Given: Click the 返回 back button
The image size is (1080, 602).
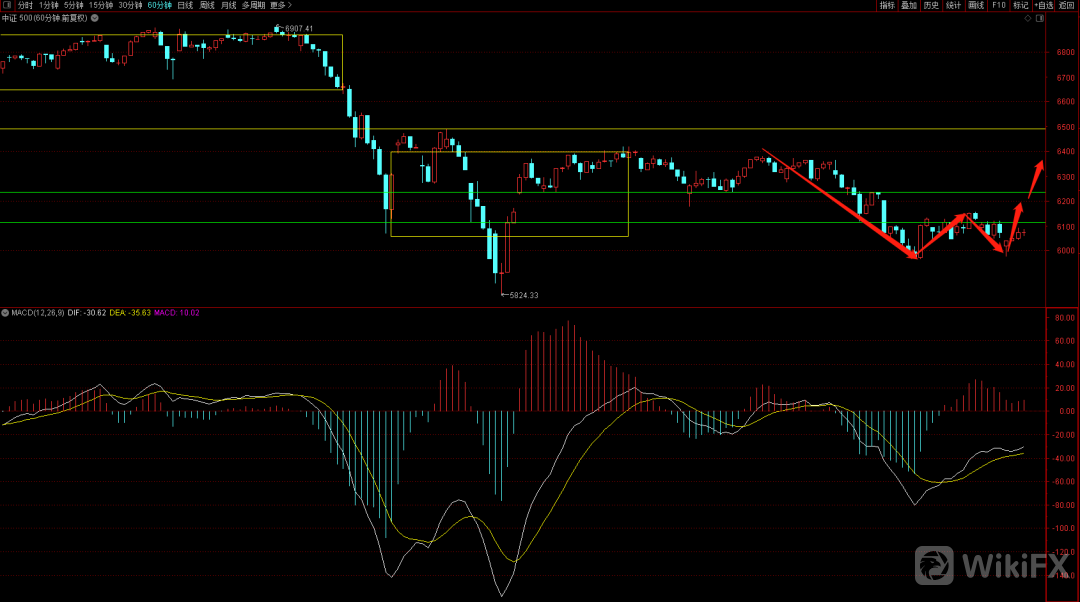Looking at the screenshot, I should point(1068,5).
